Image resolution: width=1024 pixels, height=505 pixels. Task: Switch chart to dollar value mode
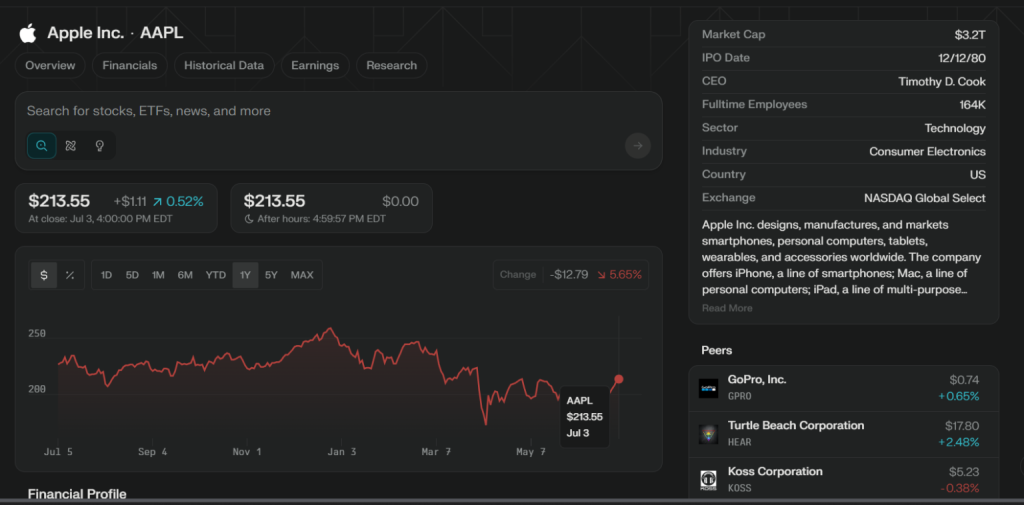[44, 275]
